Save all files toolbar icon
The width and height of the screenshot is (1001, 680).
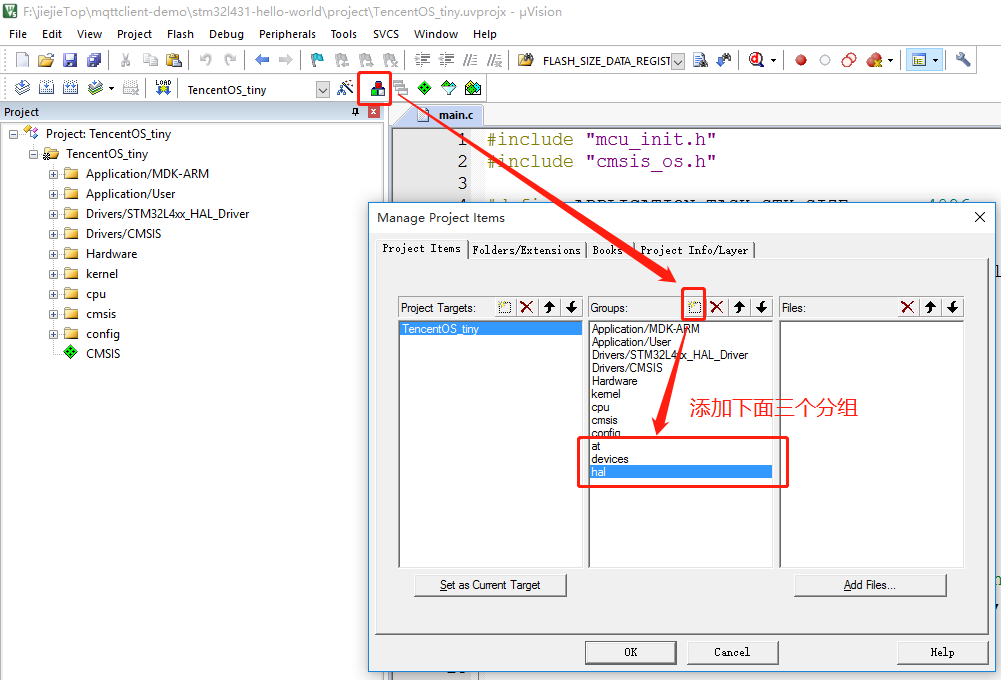pos(94,60)
